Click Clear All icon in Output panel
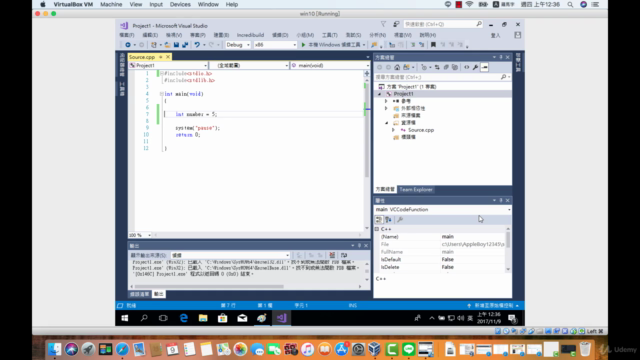This screenshot has height=360, width=640. pyautogui.click(x=332, y=255)
